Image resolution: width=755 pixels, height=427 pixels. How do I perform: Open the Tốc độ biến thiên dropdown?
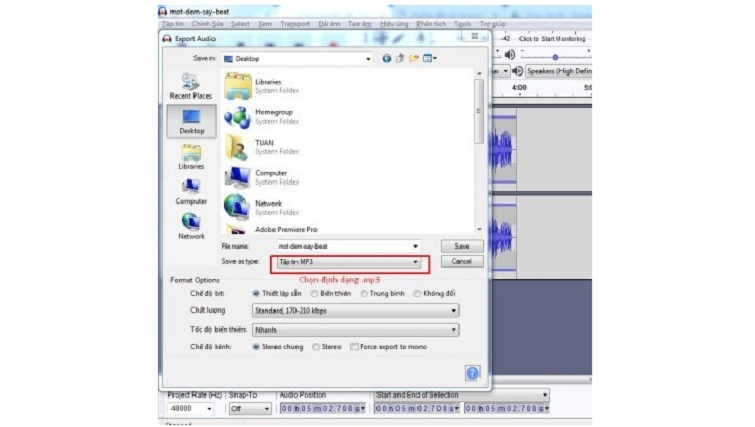click(355, 329)
